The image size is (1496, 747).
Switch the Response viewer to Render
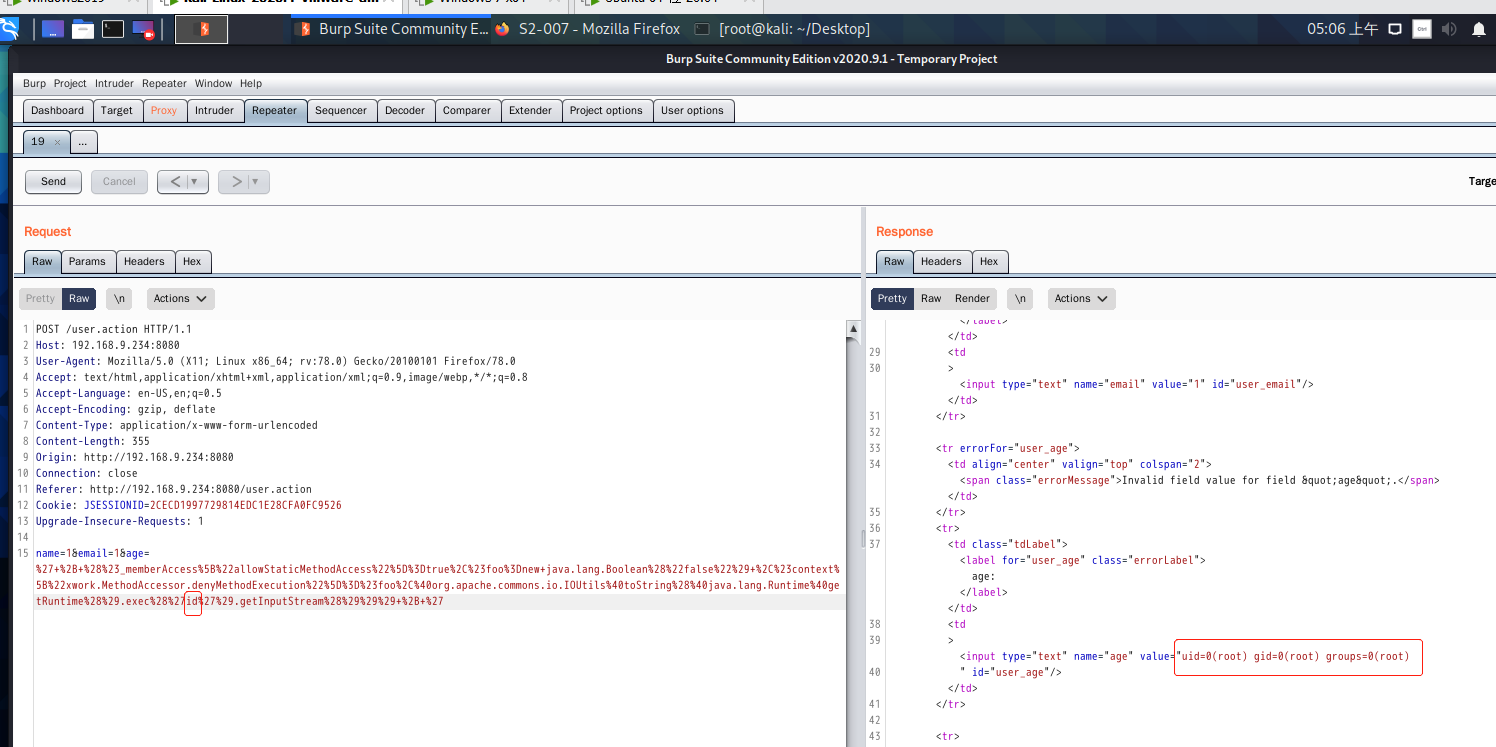[973, 298]
